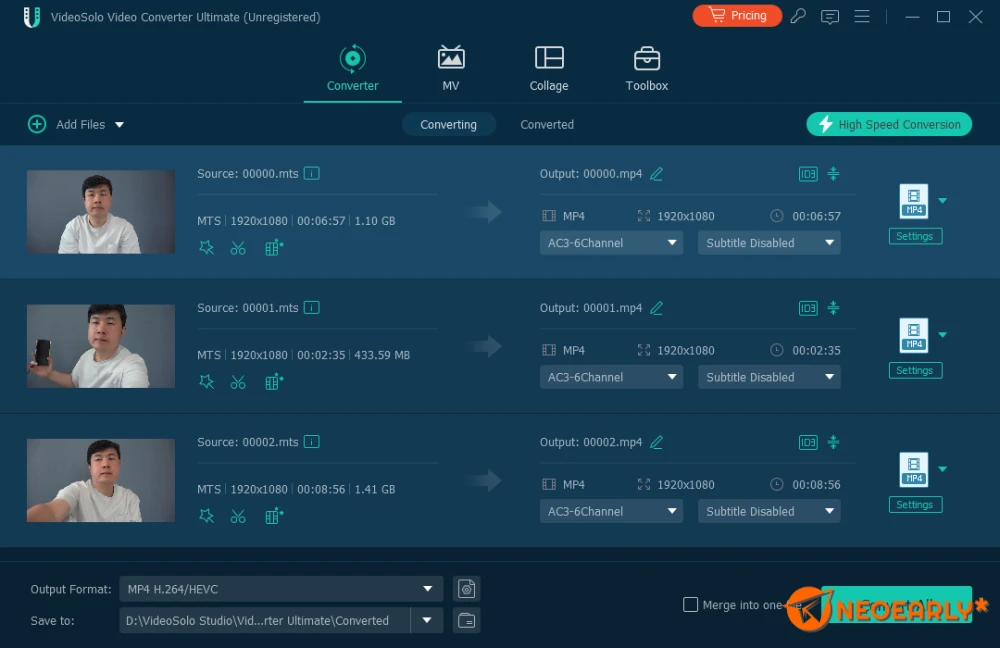This screenshot has height=648, width=1000.
Task: Open Settings for 00002.mp4
Action: pos(915,504)
